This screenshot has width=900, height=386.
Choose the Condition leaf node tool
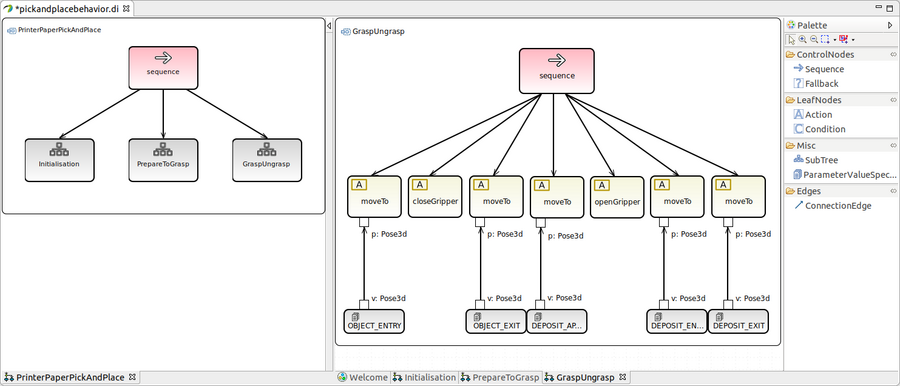pos(819,129)
